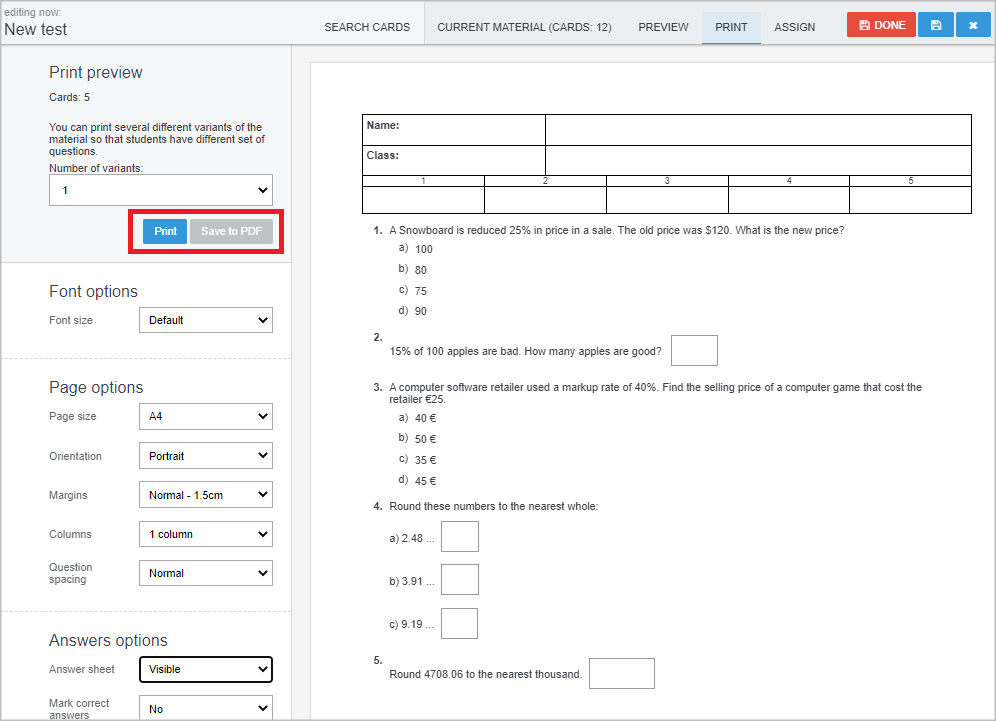The height and width of the screenshot is (721, 996).
Task: Click the 'Print preview' heading
Action: point(96,72)
